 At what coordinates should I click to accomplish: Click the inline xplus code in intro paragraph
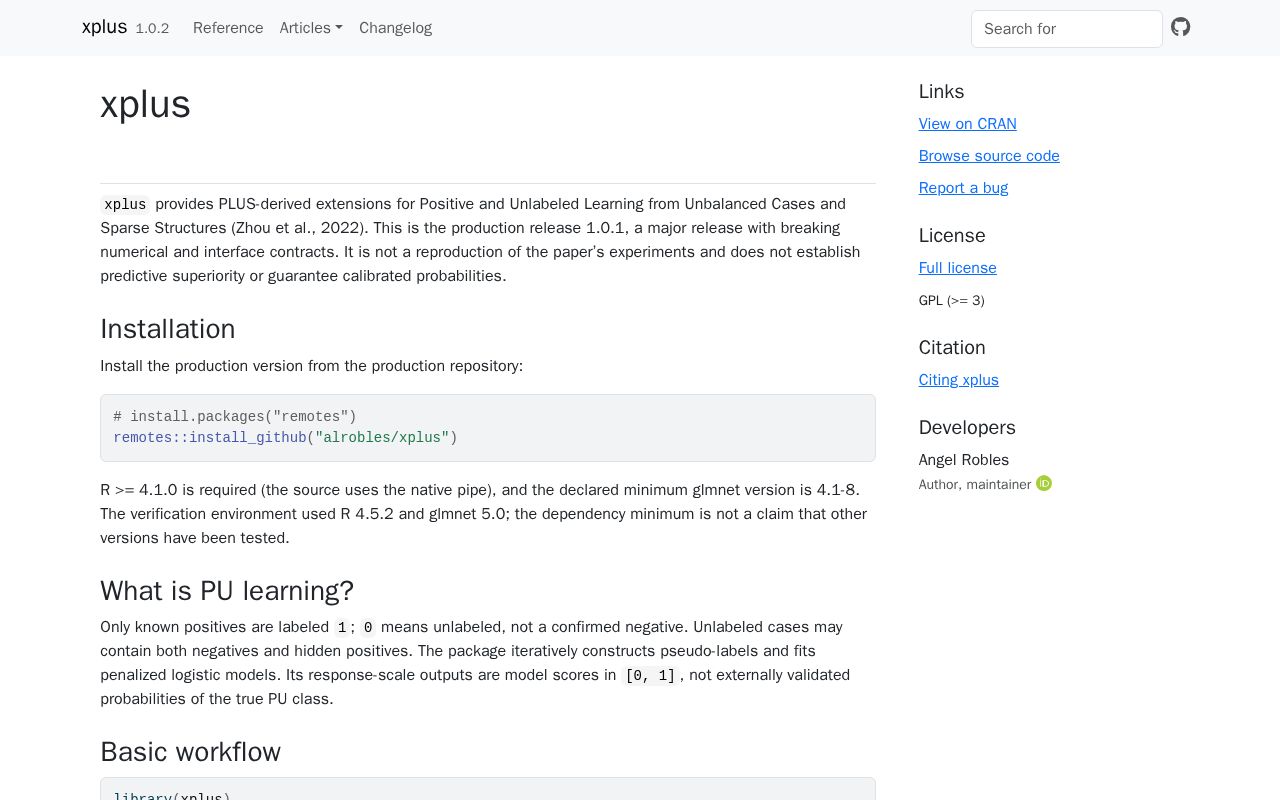pyautogui.click(x=125, y=204)
